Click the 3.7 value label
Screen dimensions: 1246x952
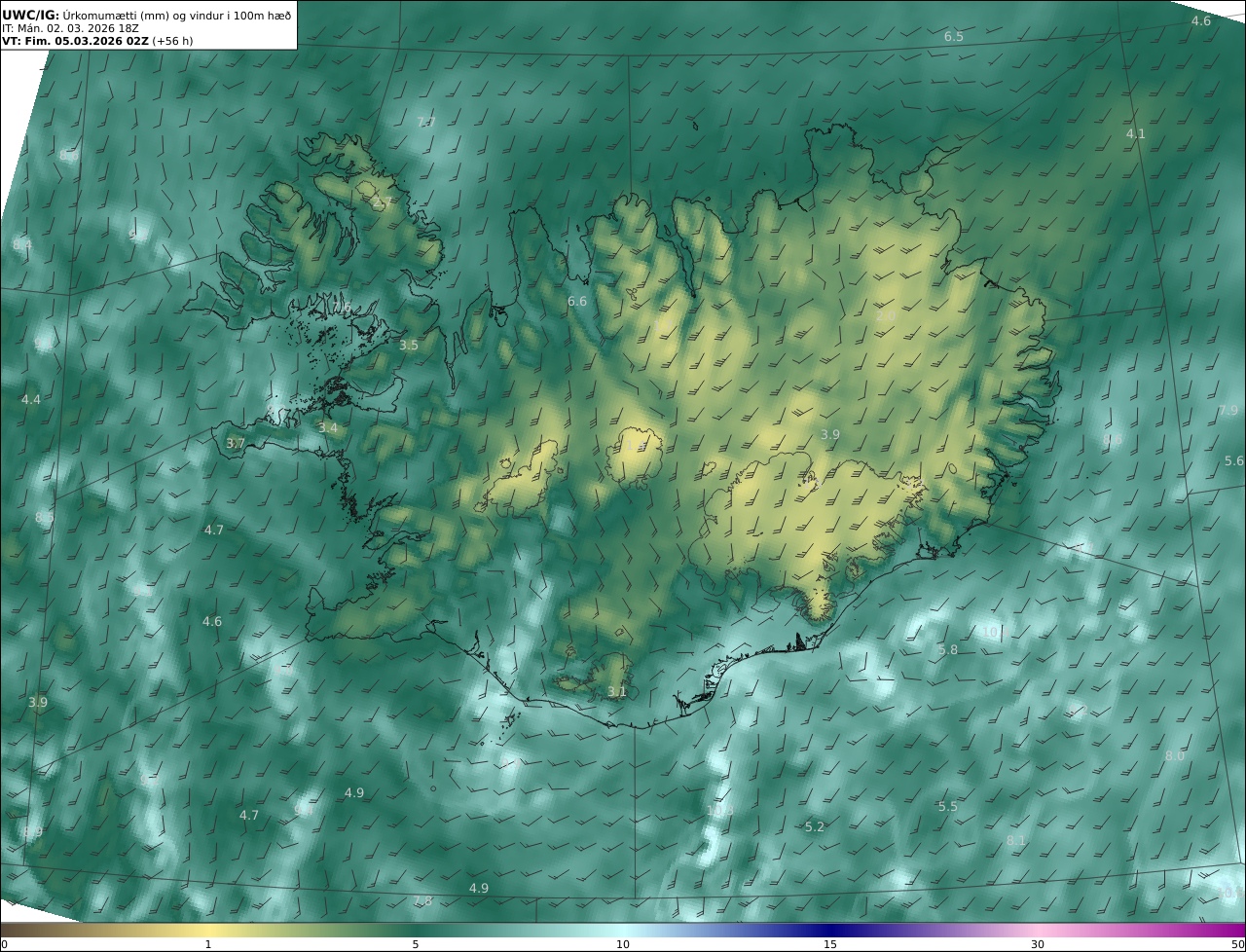236,444
